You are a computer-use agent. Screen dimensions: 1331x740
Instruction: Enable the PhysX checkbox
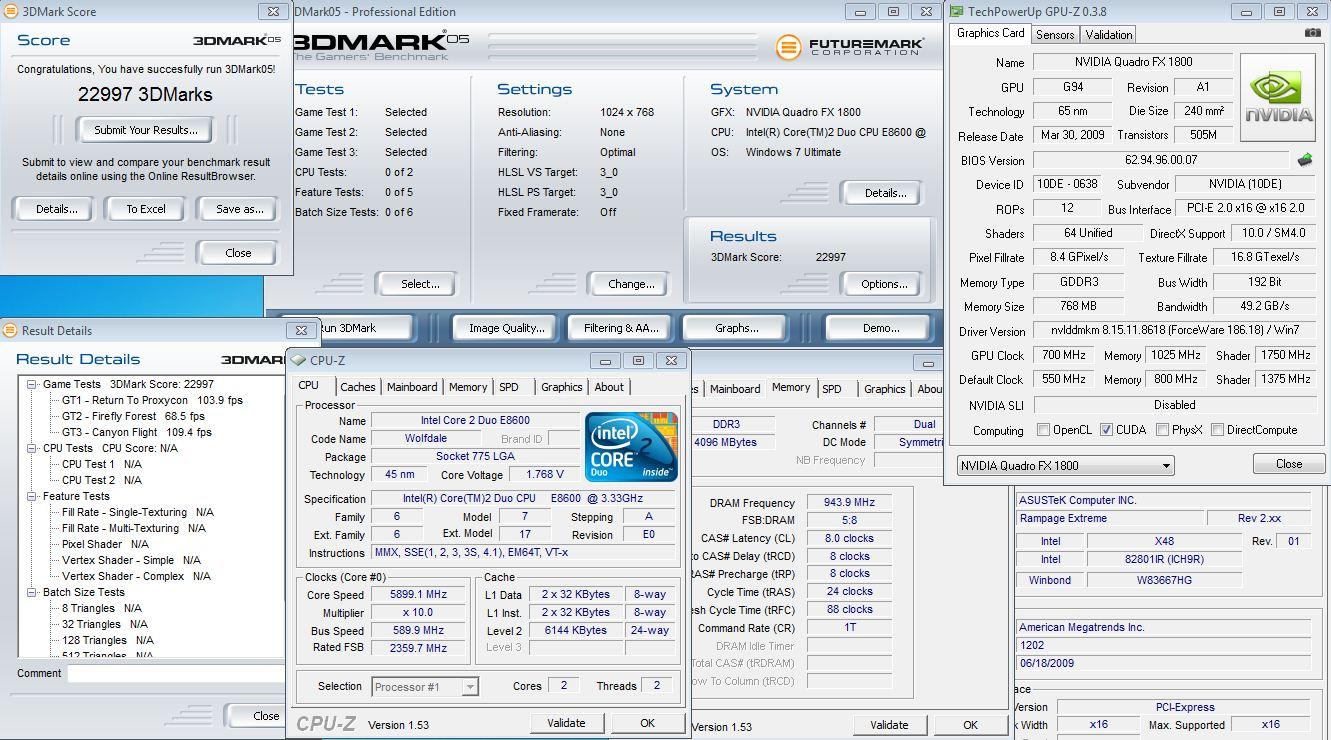(1162, 430)
